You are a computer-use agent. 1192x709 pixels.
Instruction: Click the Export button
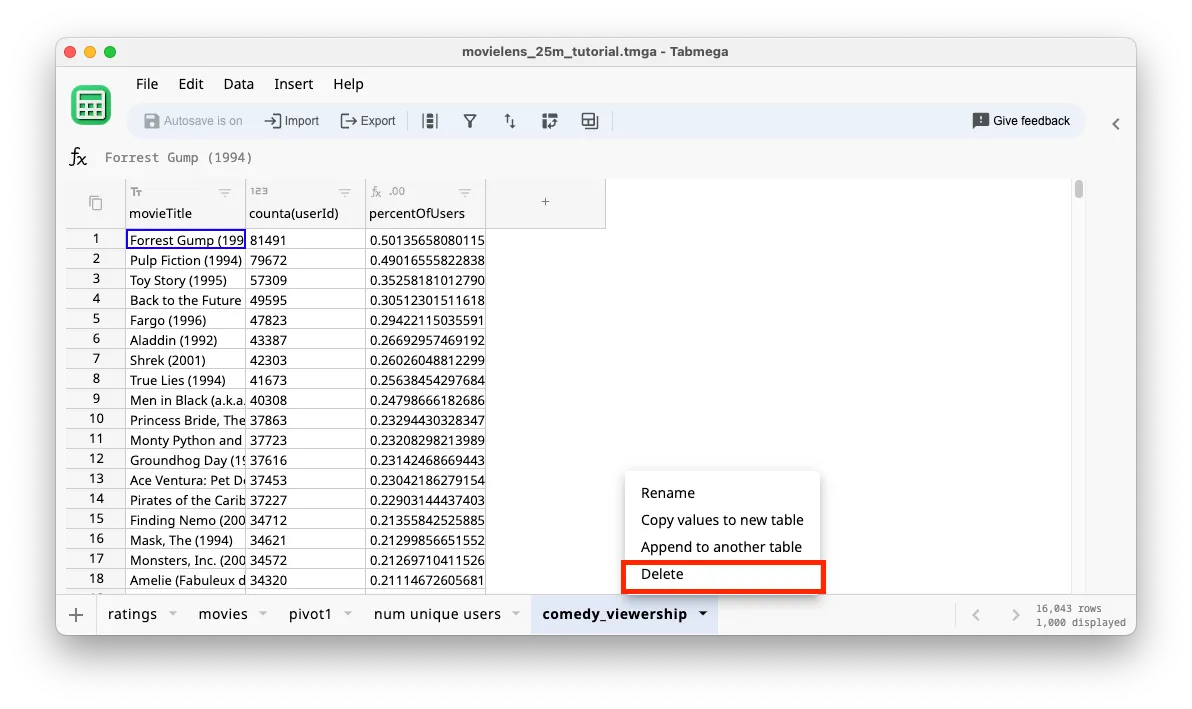(x=368, y=120)
